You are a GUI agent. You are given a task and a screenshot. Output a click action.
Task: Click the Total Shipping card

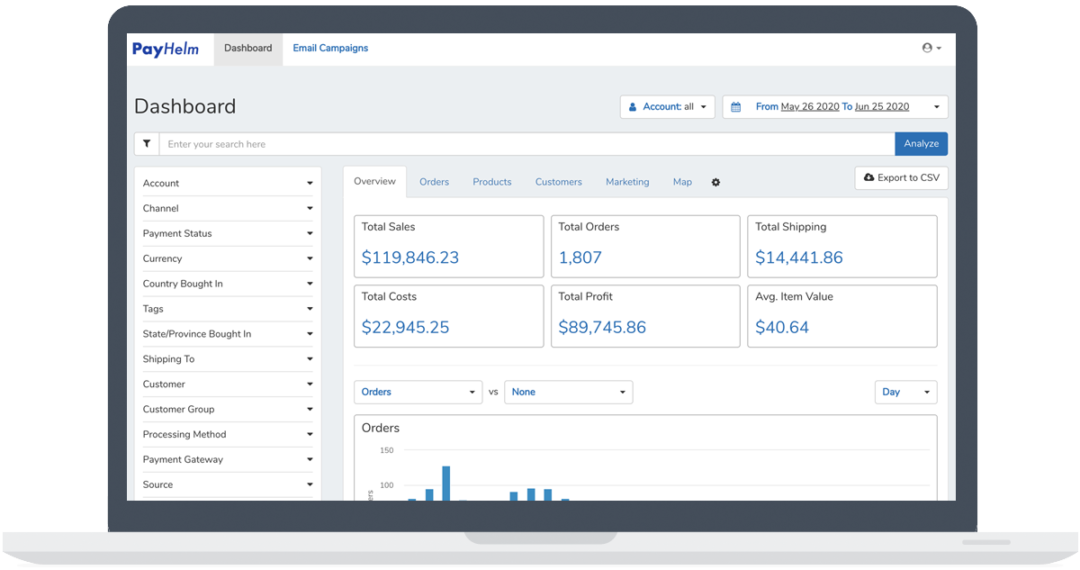842,246
